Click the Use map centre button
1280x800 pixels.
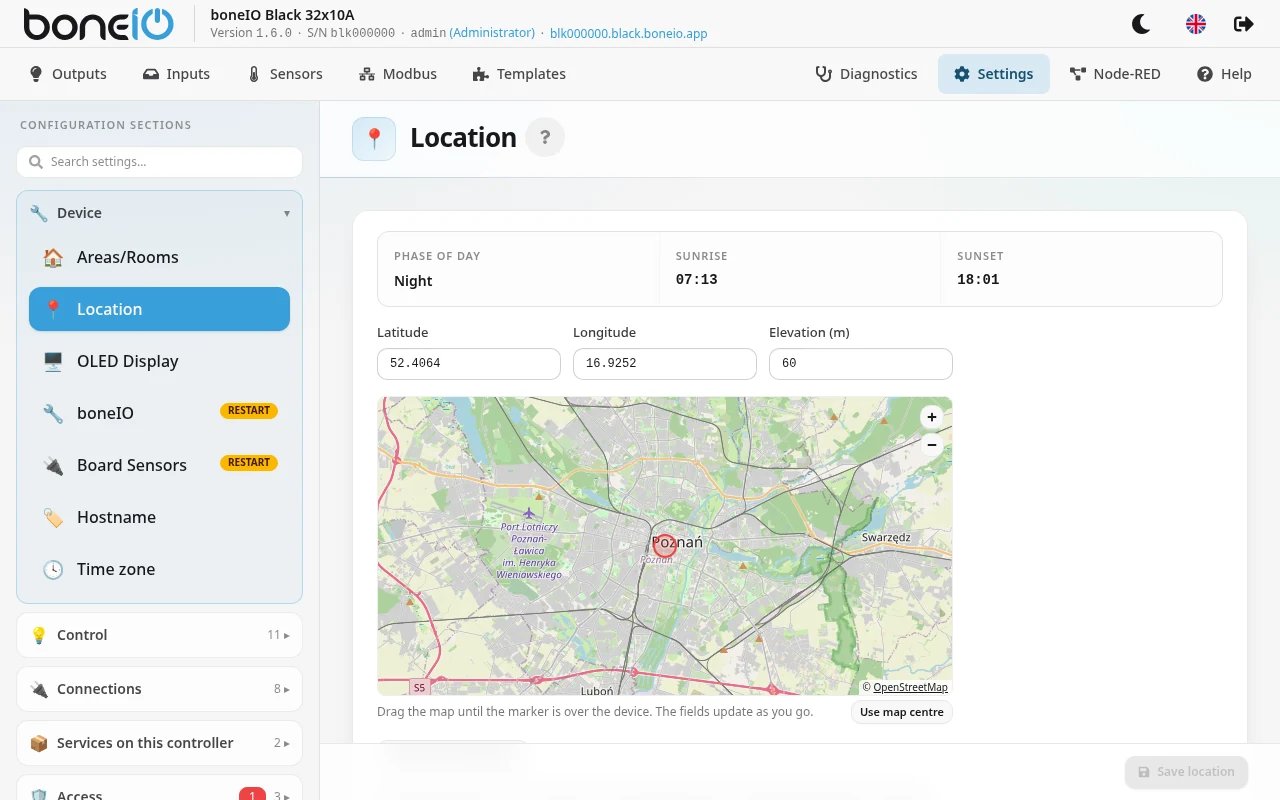[x=902, y=712]
